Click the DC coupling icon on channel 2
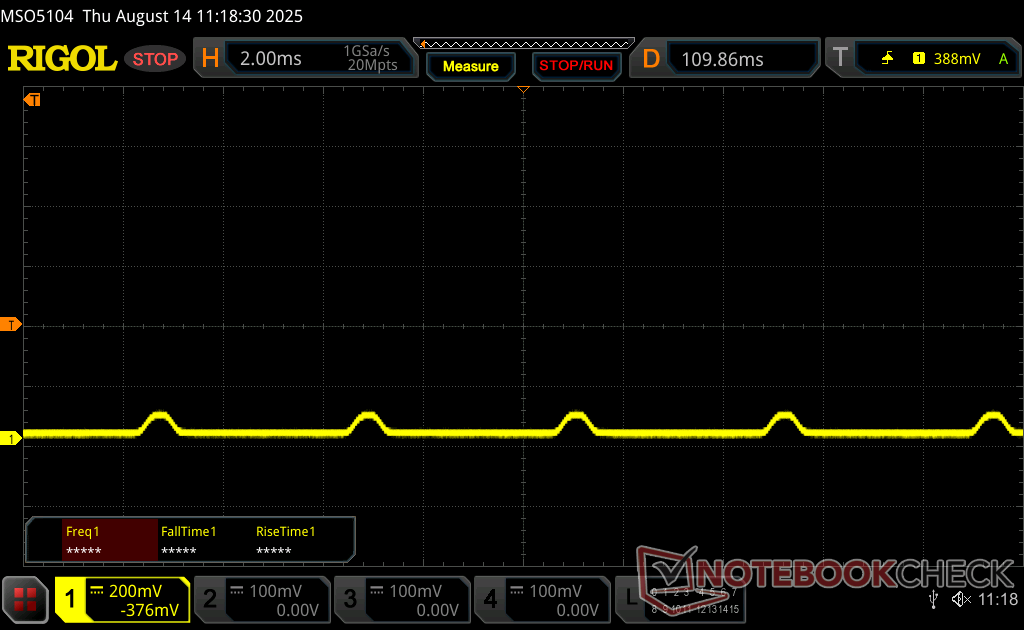Screen dimensions: 1024x630 pyautogui.click(x=237, y=591)
